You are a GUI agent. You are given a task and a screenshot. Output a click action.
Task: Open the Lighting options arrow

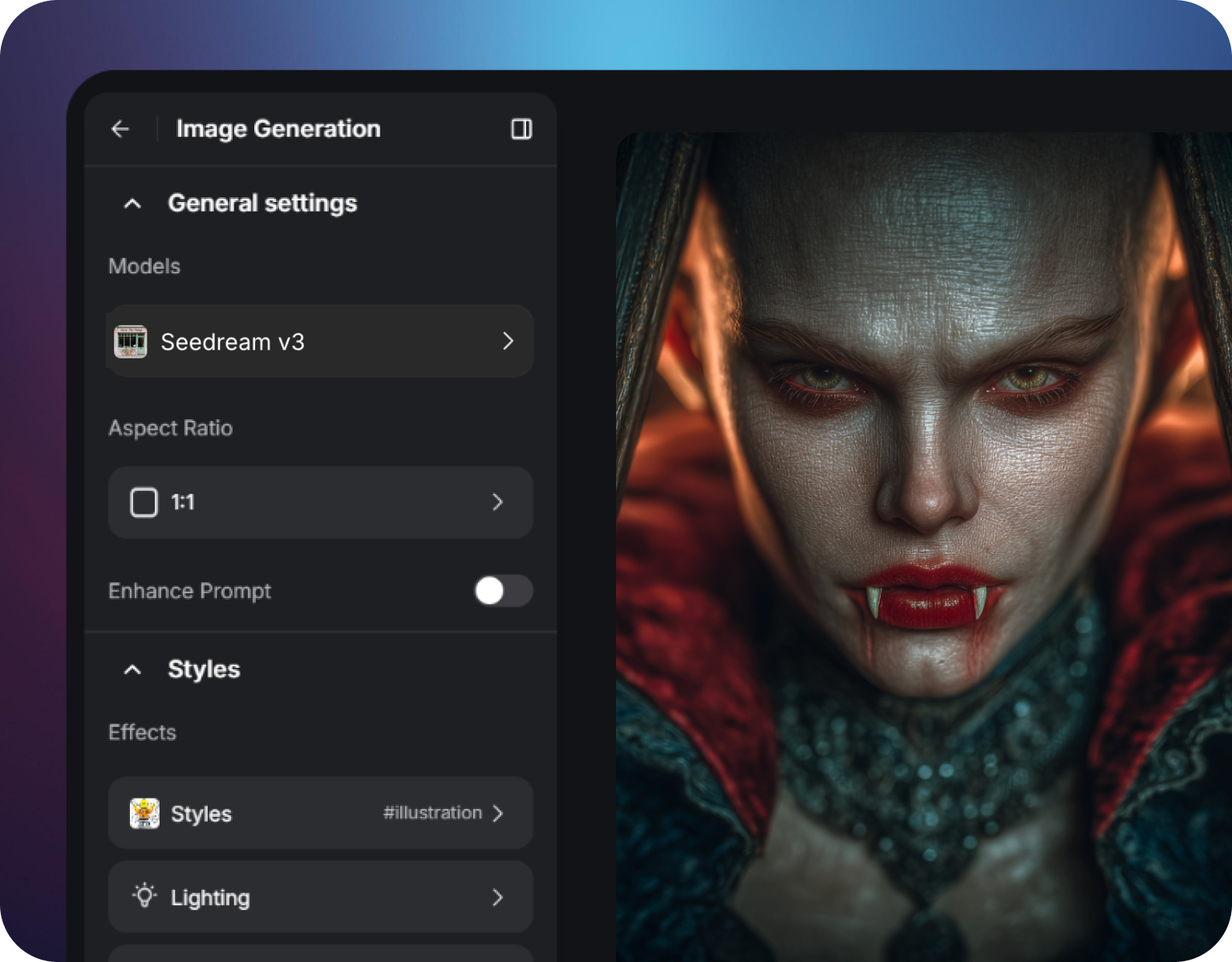tap(497, 897)
